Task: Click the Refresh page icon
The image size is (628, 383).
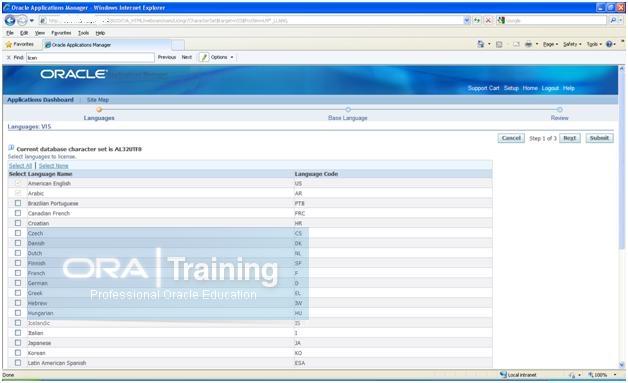Action: (x=477, y=20)
